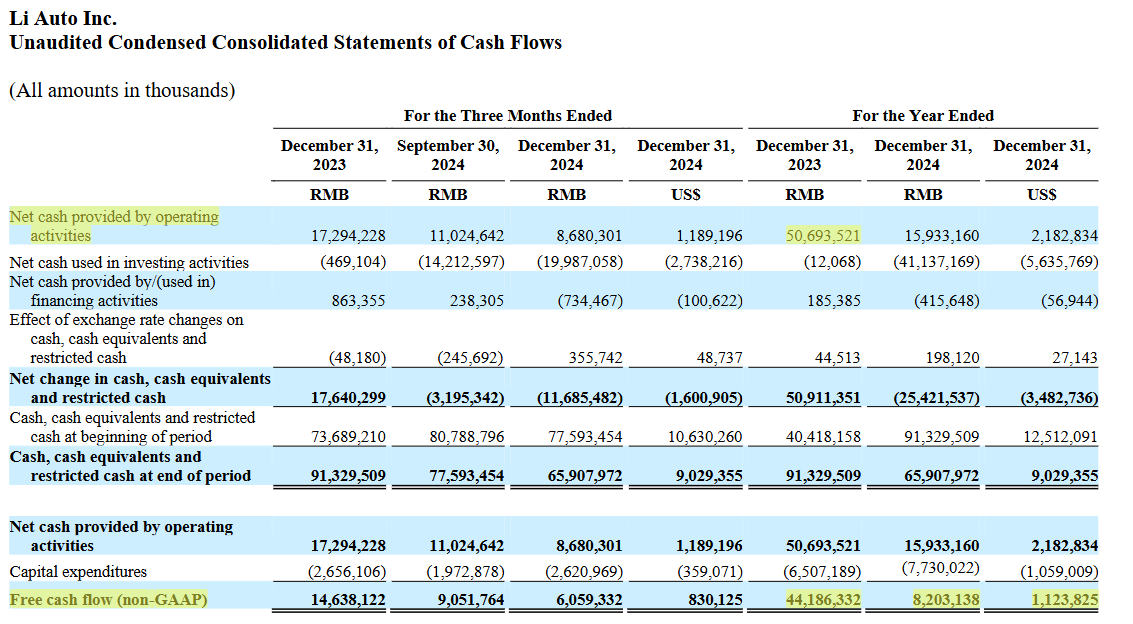
Task: Click the (41,137,169) investing activities value
Action: pos(936,261)
